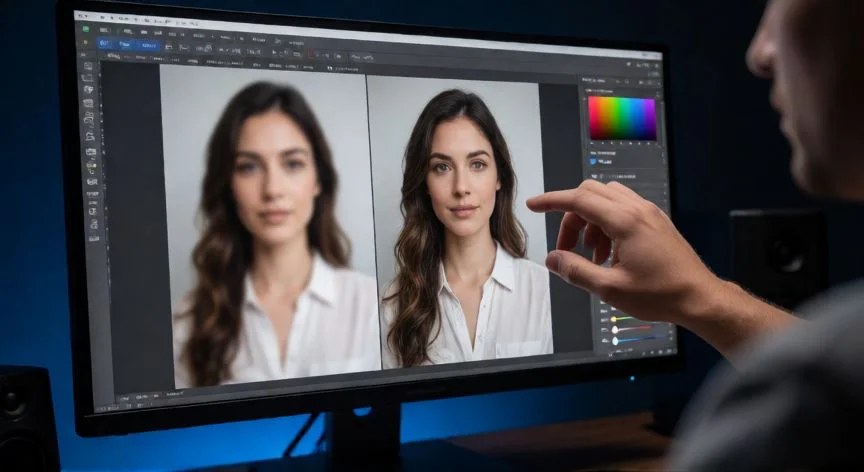Click the blue slider handle in right panel

(615, 341)
